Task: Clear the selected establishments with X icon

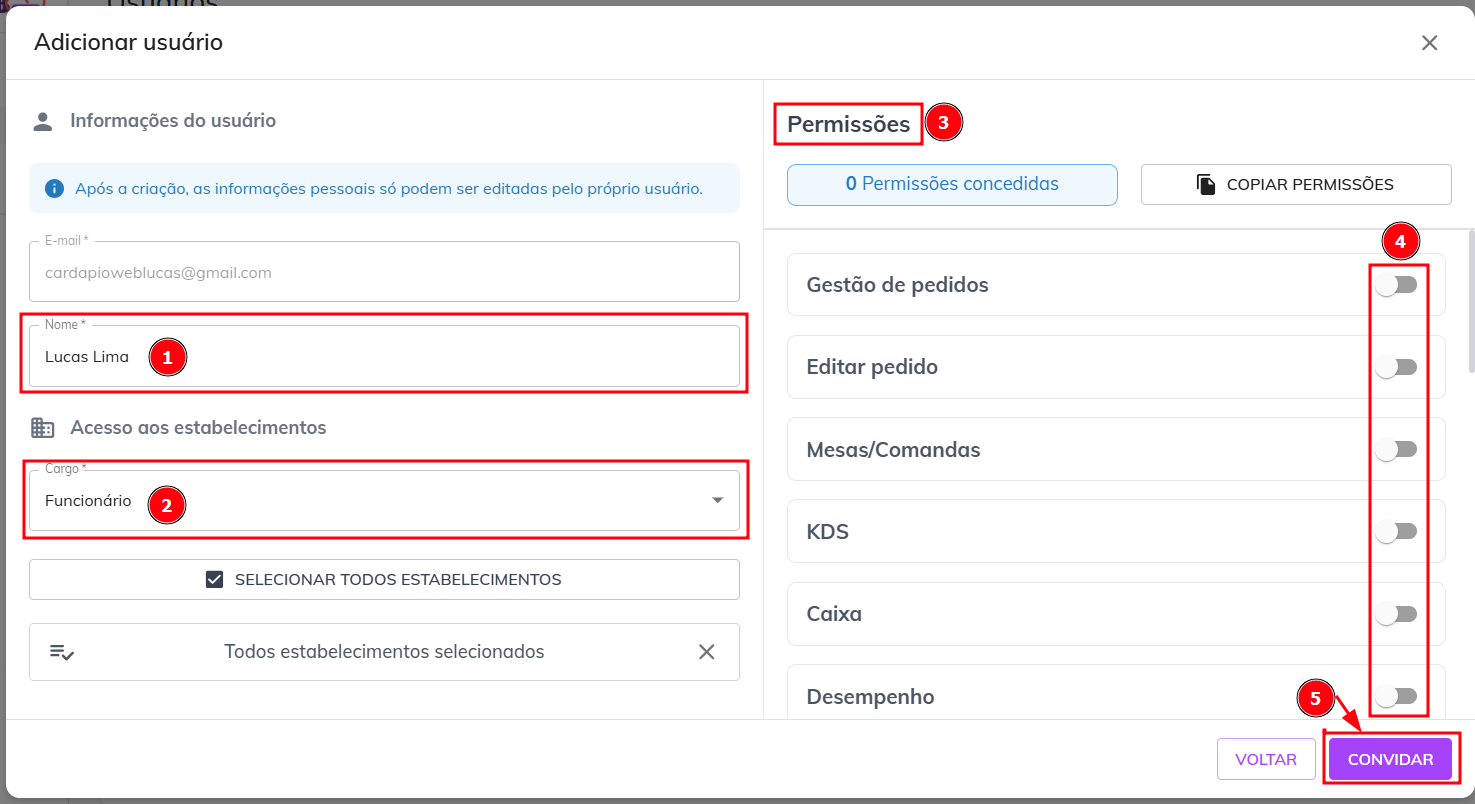Action: click(706, 652)
